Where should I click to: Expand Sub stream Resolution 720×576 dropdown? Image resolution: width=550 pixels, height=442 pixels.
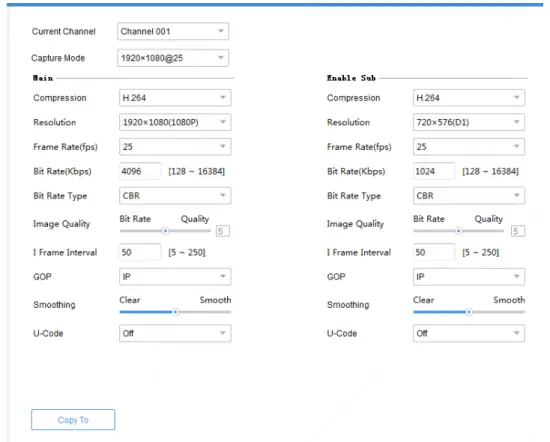pos(469,122)
